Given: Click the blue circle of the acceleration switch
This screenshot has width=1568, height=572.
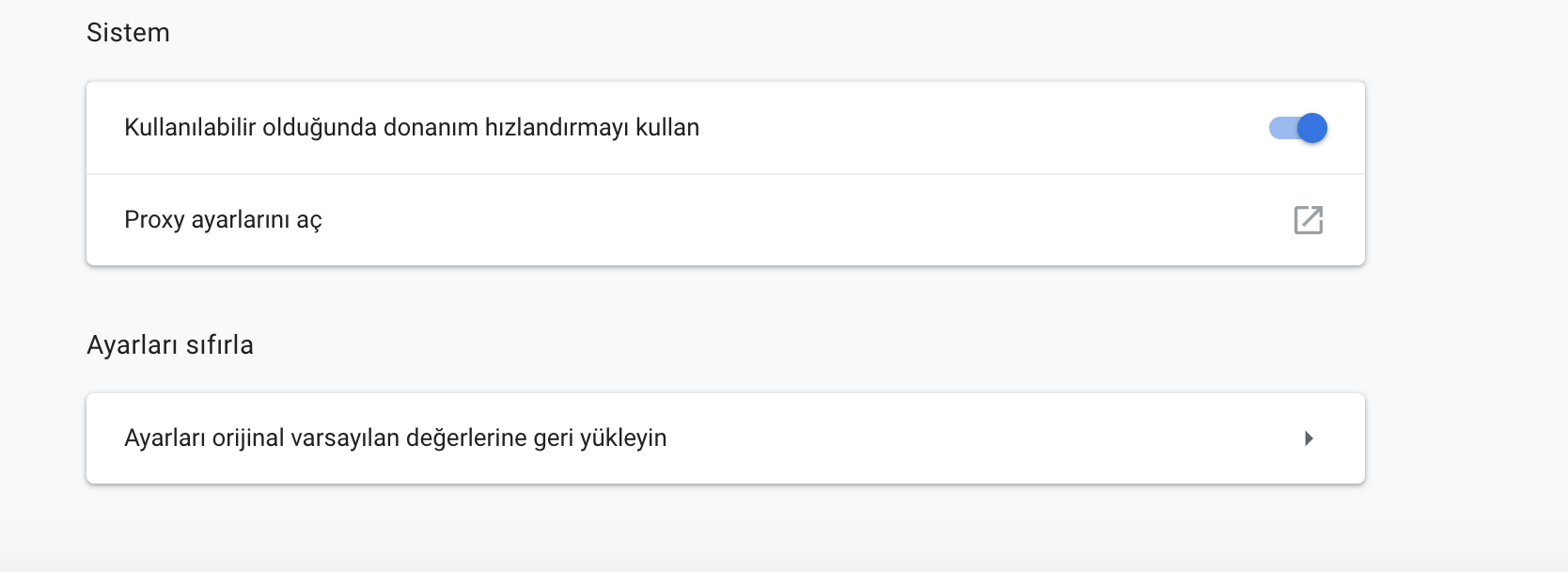Looking at the screenshot, I should pos(1312,127).
